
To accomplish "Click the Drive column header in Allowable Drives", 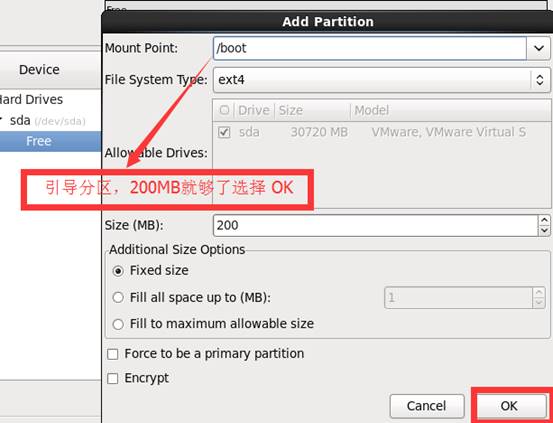I will click(254, 110).
